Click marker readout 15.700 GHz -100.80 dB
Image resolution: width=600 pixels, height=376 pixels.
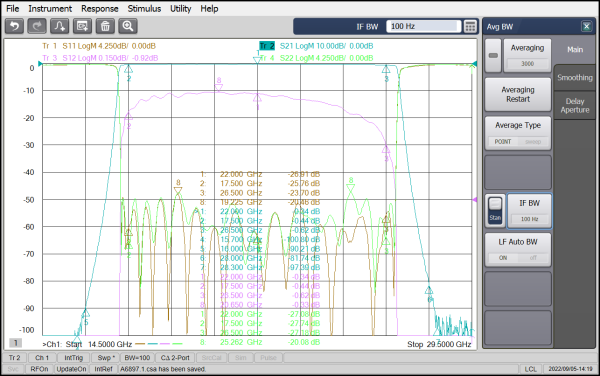point(260,239)
